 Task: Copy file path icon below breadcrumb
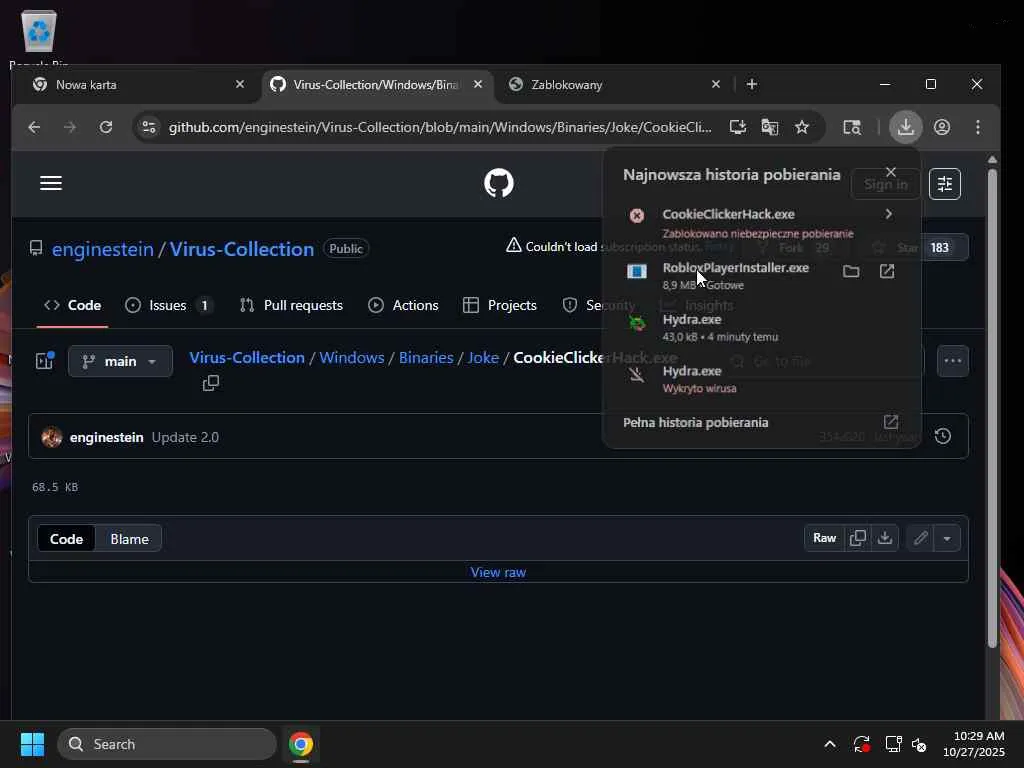tap(210, 383)
